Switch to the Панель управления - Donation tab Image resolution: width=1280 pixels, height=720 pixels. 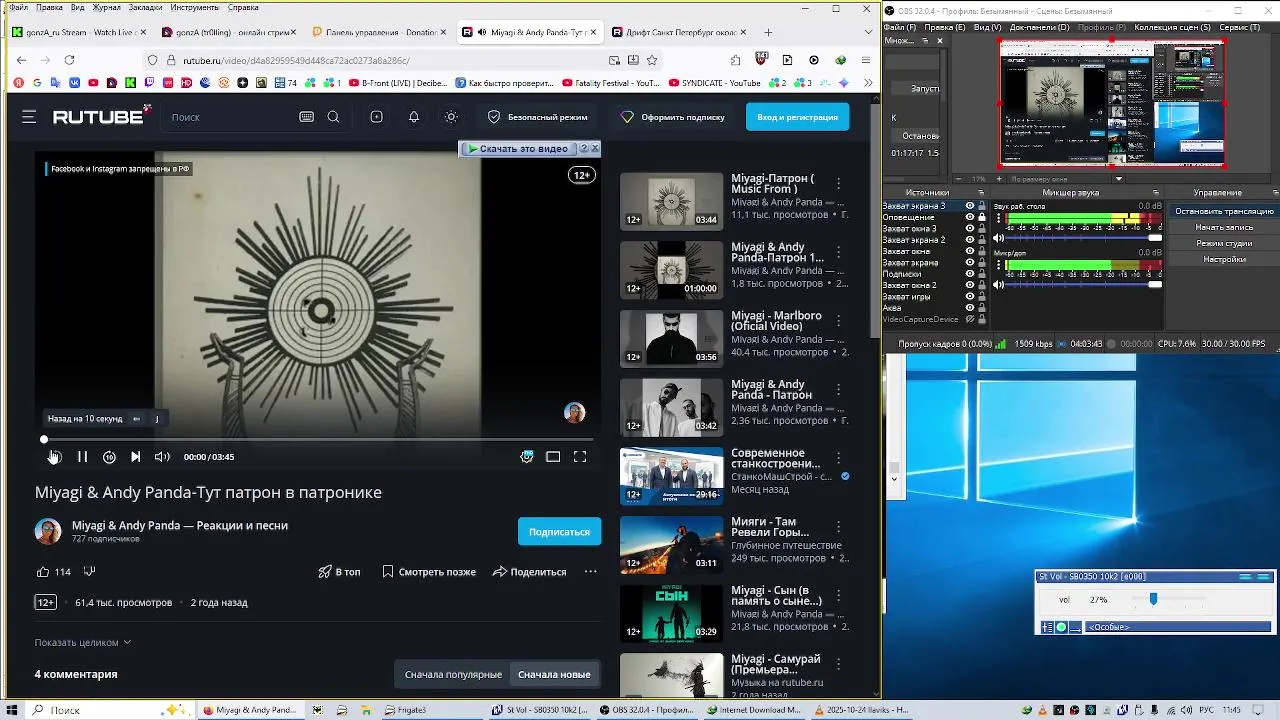coord(379,32)
